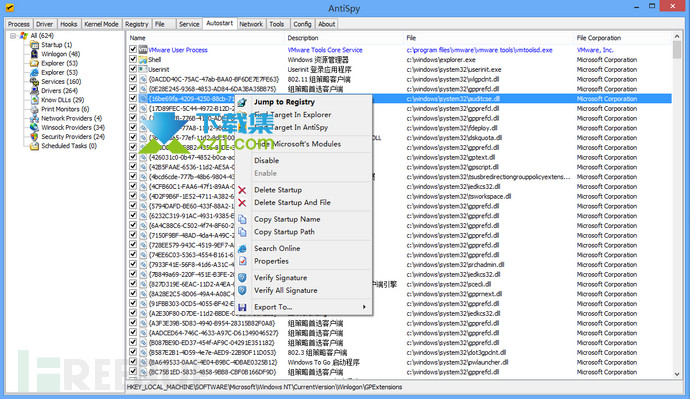
Task: Toggle checkbox for {A3F3E39B-5D83 entry
Action: coord(133,322)
